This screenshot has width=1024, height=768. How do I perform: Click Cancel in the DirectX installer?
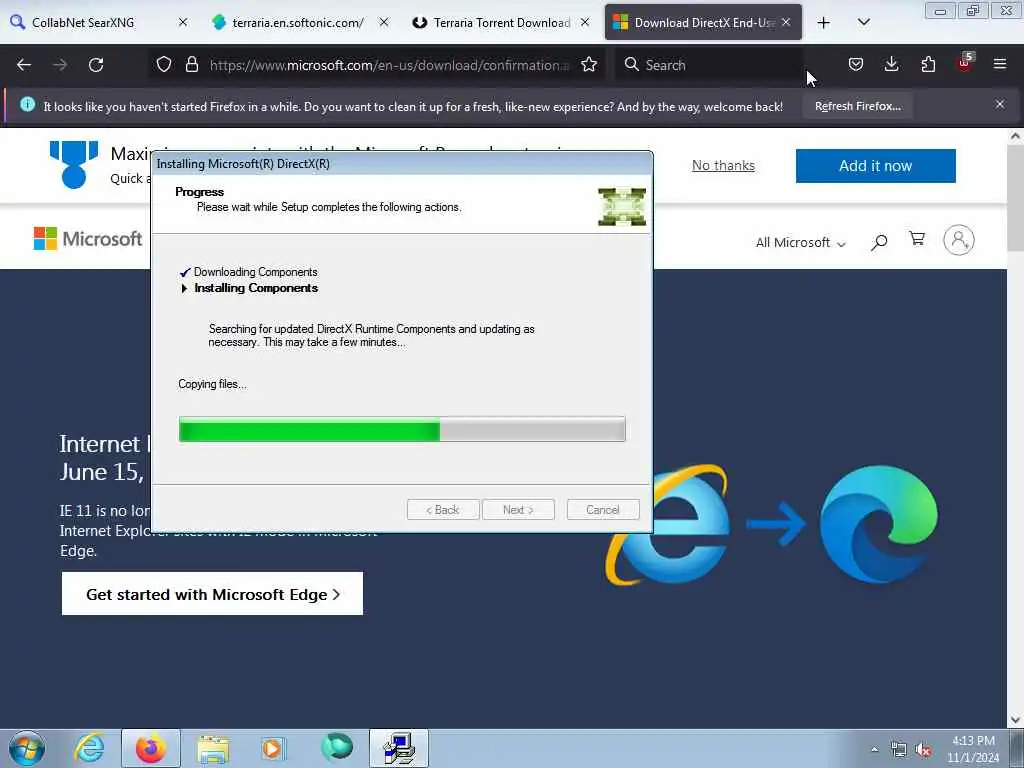tap(603, 509)
